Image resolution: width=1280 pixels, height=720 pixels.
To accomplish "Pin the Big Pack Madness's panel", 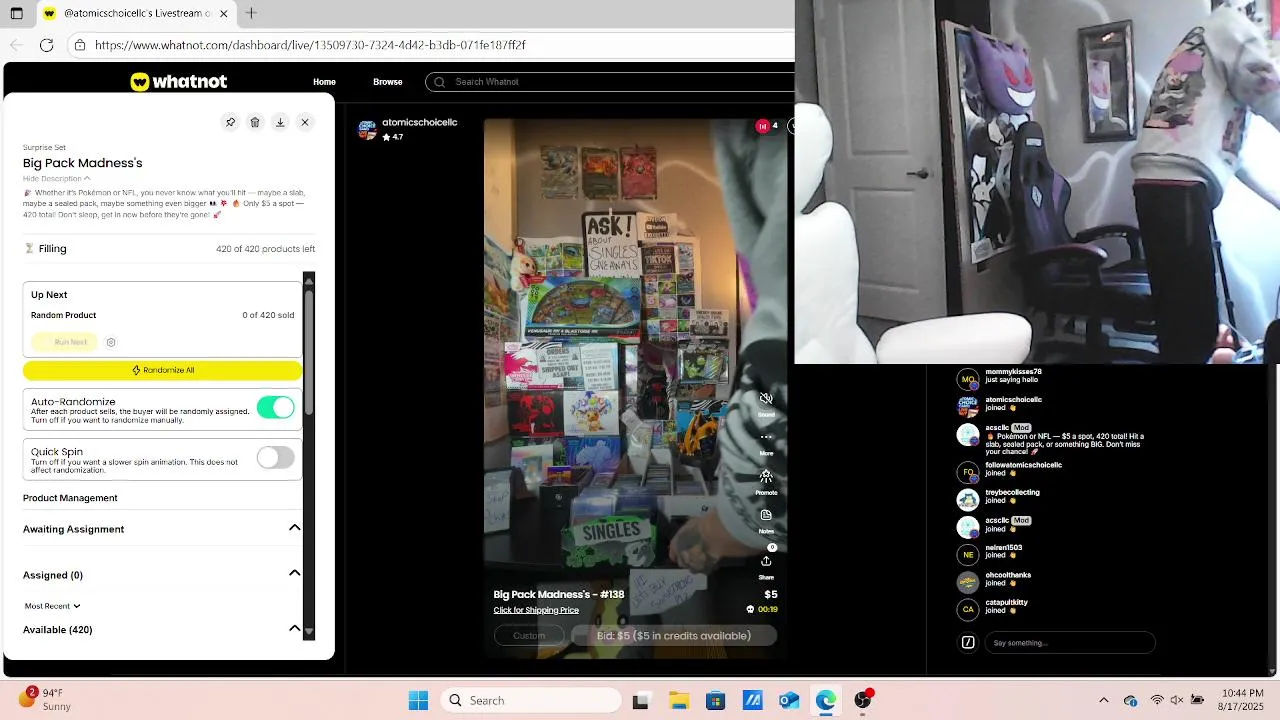I will pyautogui.click(x=230, y=122).
